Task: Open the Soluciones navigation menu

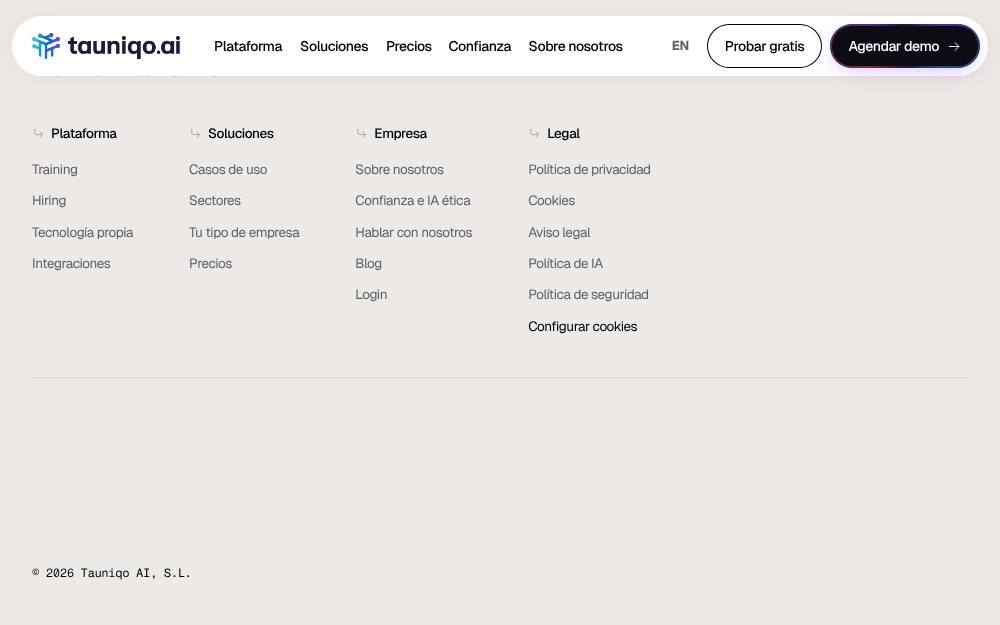Action: point(334,47)
